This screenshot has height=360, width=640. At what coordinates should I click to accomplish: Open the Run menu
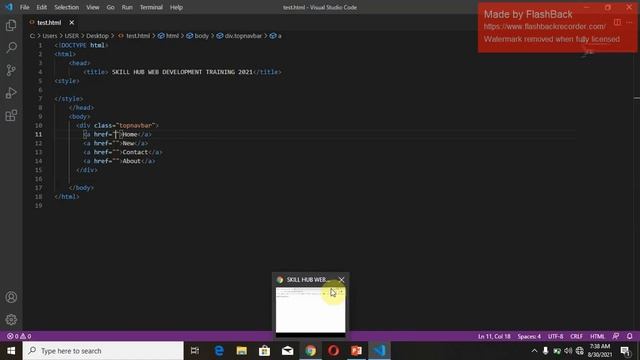pos(127,7)
